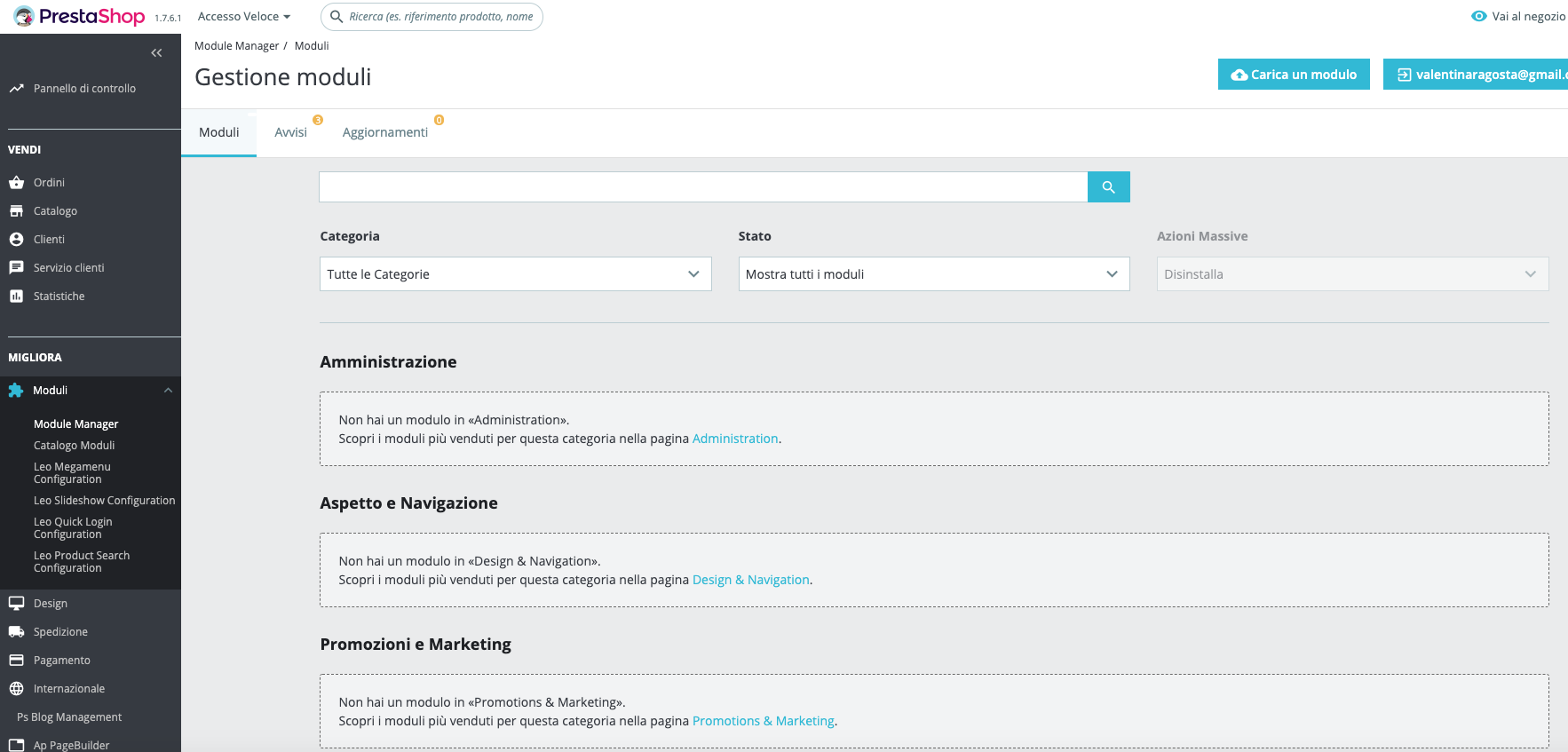Expand the Accesso Veloce quick access menu
The image size is (1568, 752).
[x=244, y=16]
